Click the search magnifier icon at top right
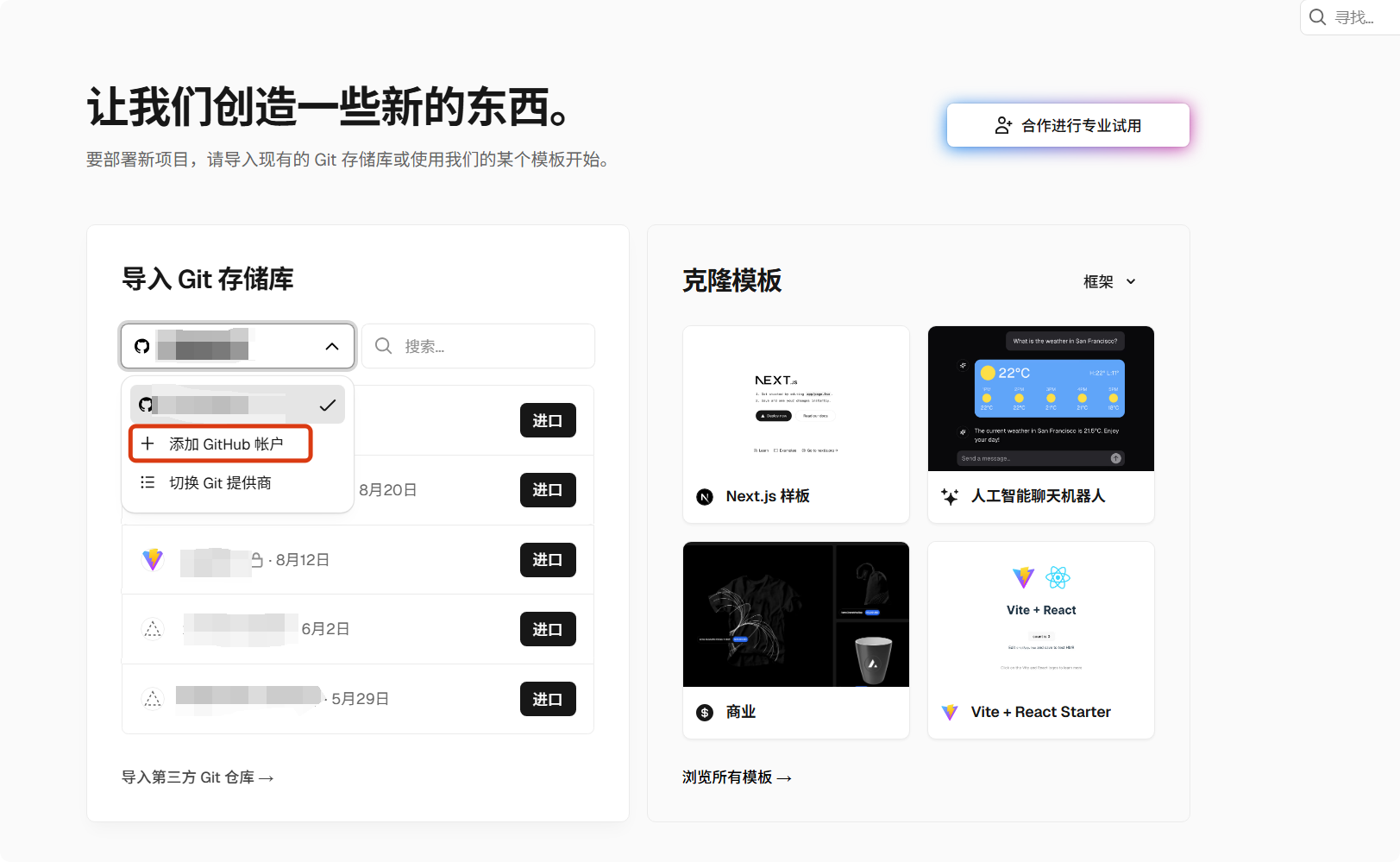 tap(1317, 17)
